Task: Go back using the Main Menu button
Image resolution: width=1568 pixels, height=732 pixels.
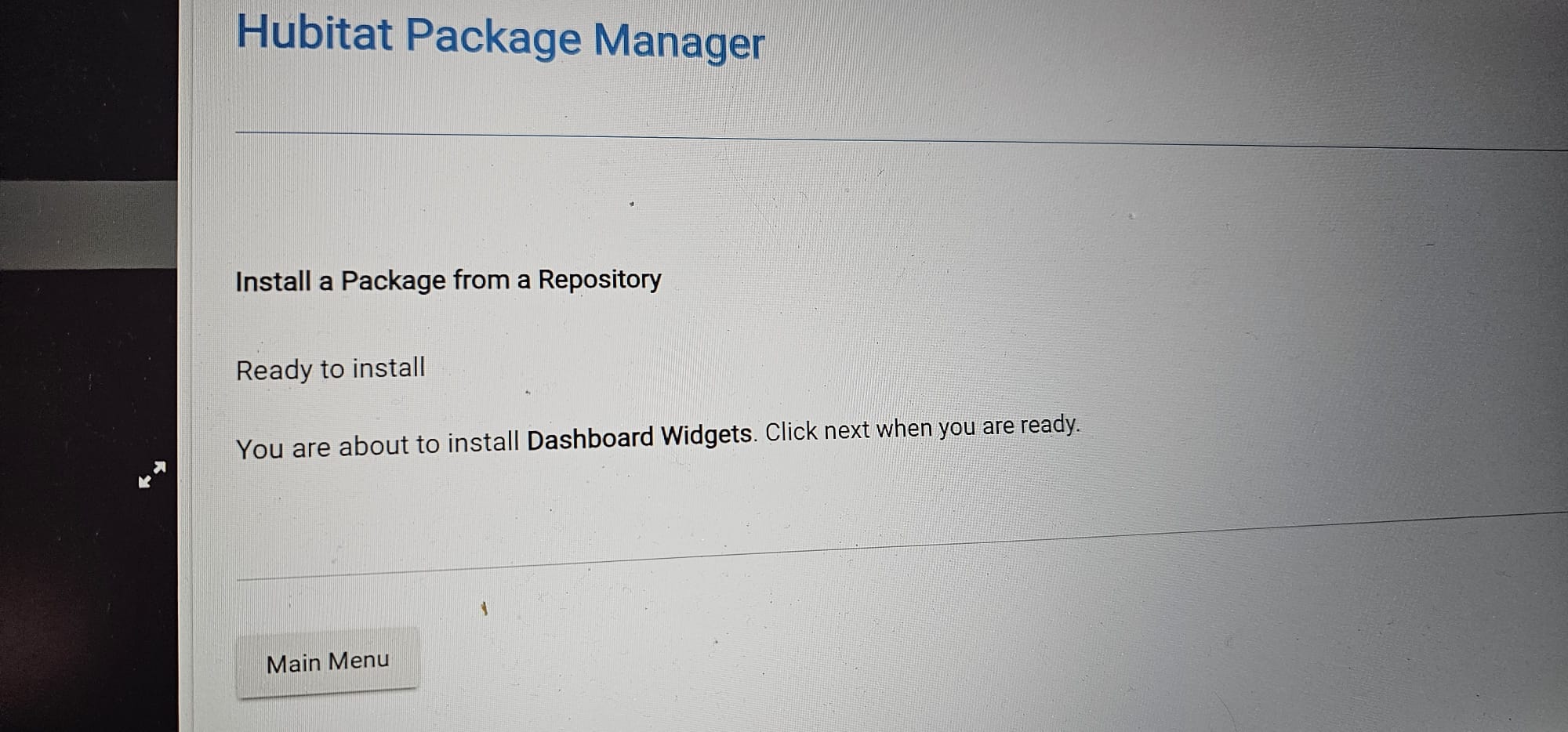Action: coord(328,661)
